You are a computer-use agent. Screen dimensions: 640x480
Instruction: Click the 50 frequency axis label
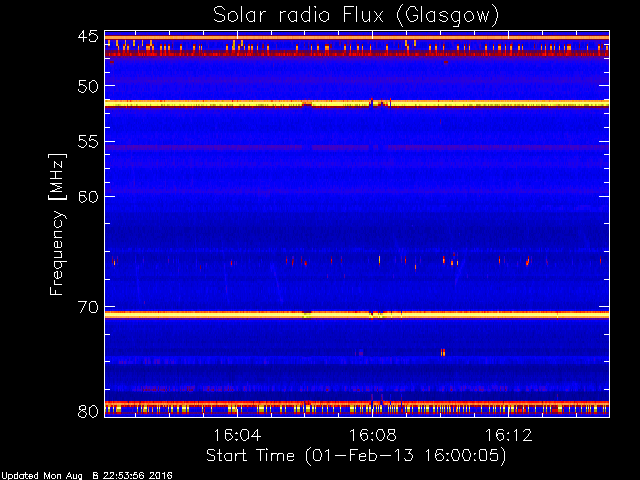point(88,87)
